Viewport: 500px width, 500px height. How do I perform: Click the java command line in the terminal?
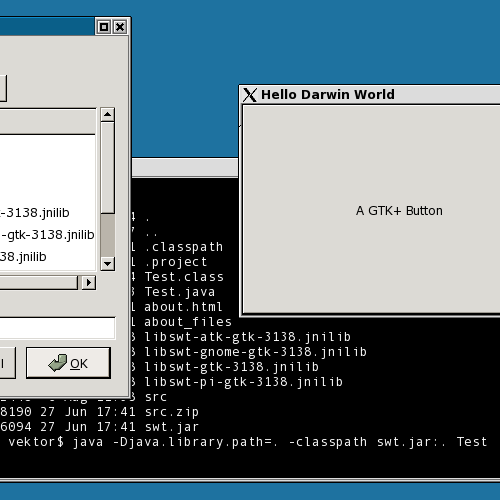click(280, 442)
